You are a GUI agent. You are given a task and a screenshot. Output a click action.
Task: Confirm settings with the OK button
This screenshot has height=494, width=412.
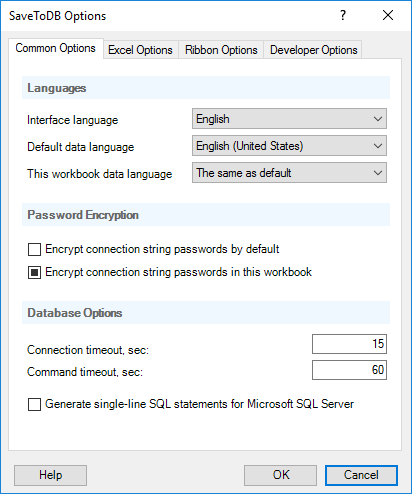point(280,475)
